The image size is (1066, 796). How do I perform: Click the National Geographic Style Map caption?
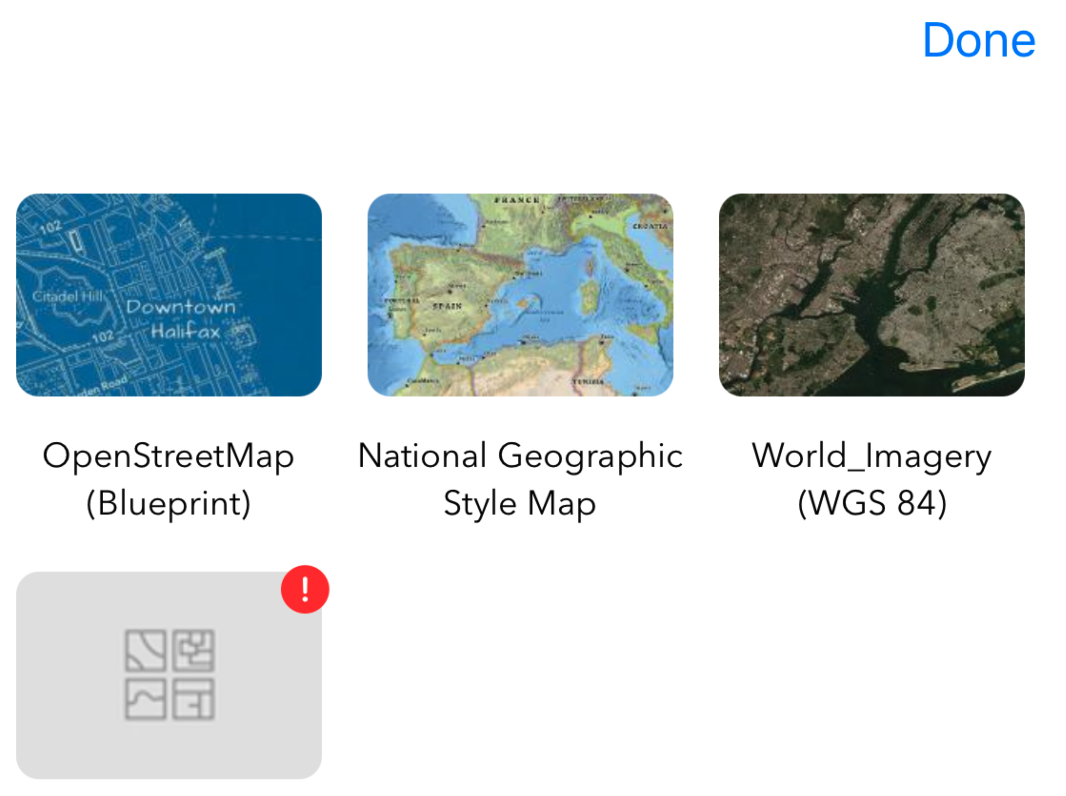click(520, 479)
